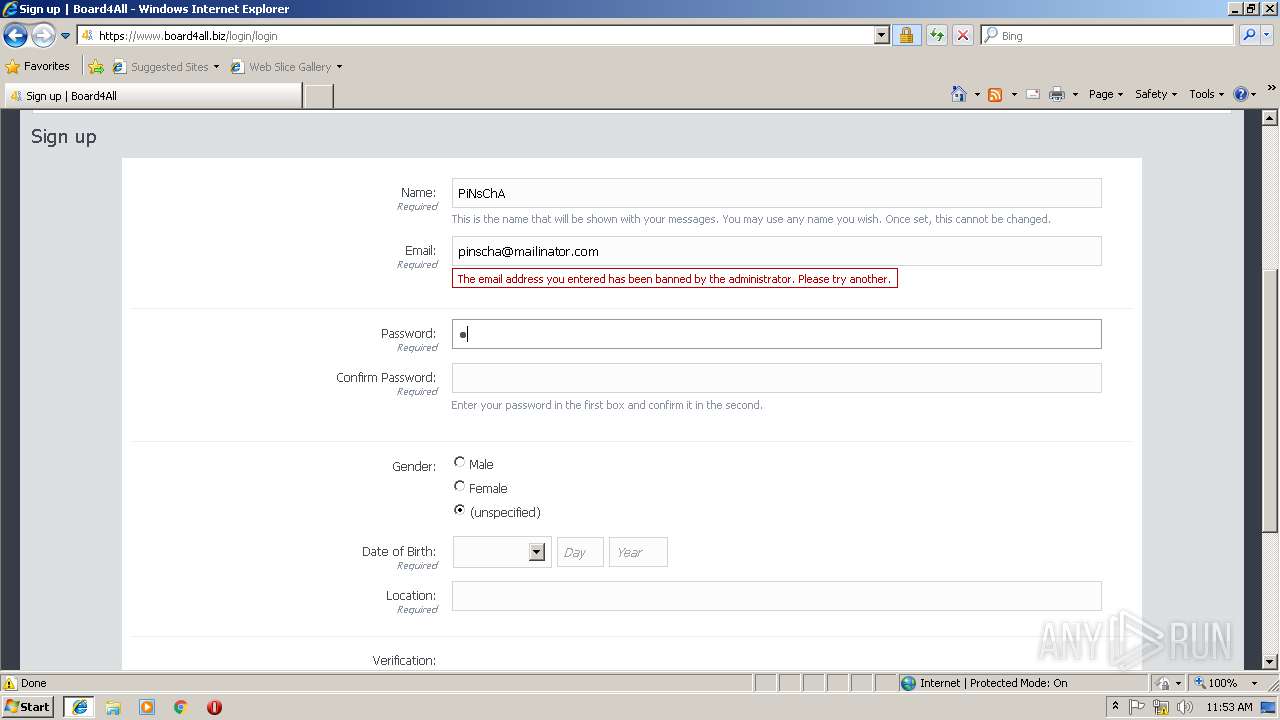Show hidden tray icons arrow

[x=1115, y=706]
